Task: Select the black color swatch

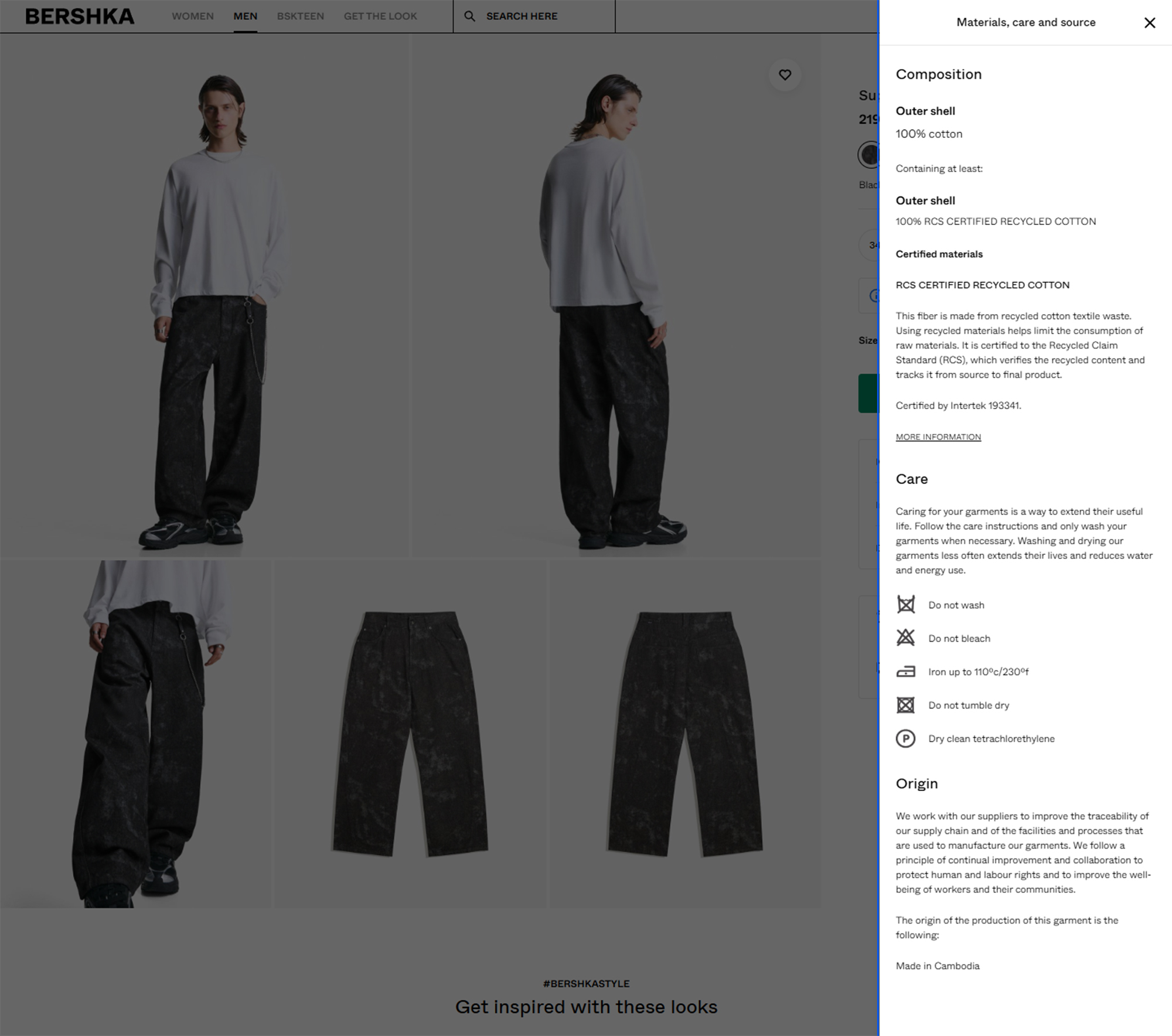Action: click(868, 155)
